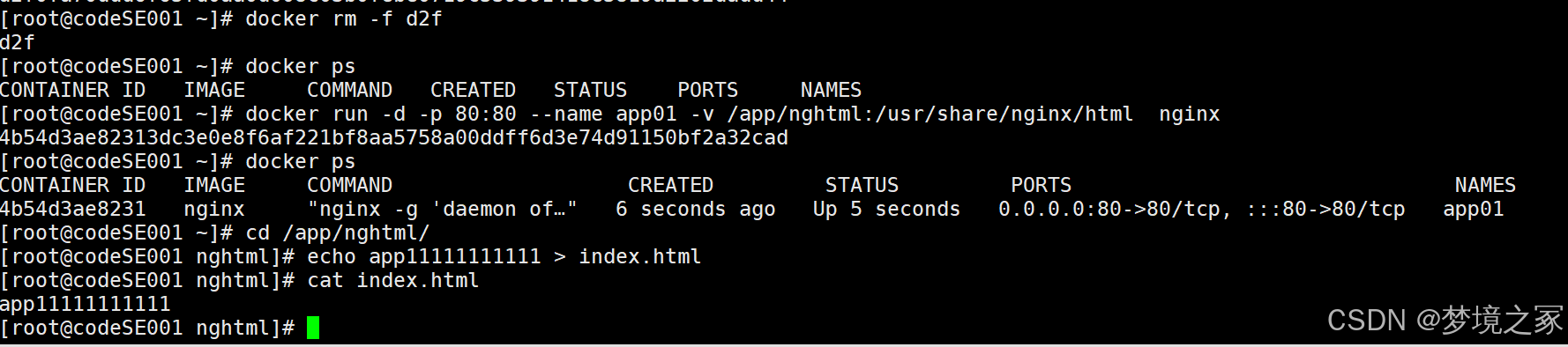Click the PORTS header in second table

pyautogui.click(x=1041, y=185)
